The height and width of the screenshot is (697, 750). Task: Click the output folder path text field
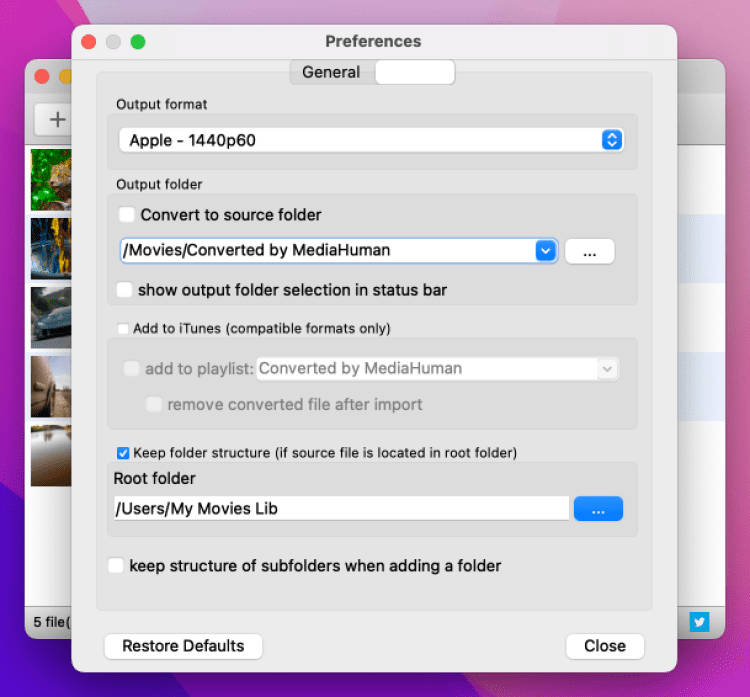tap(328, 251)
